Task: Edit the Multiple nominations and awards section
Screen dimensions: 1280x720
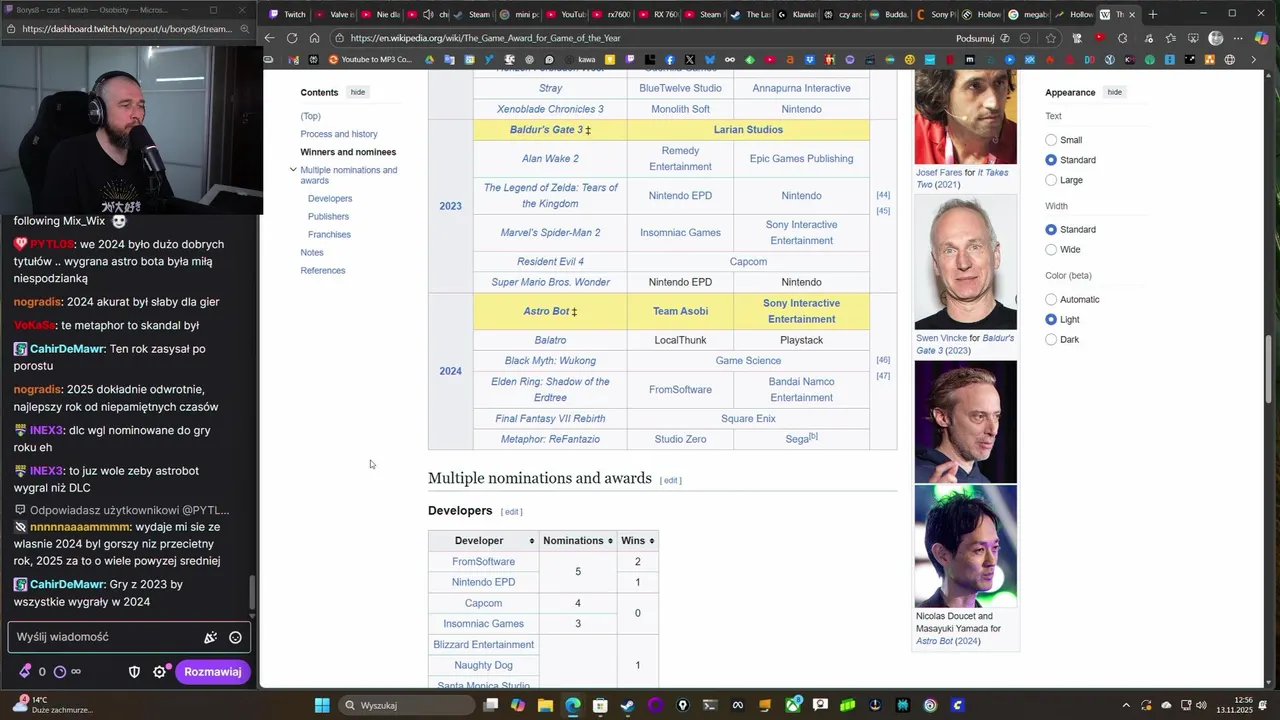Action: [671, 480]
